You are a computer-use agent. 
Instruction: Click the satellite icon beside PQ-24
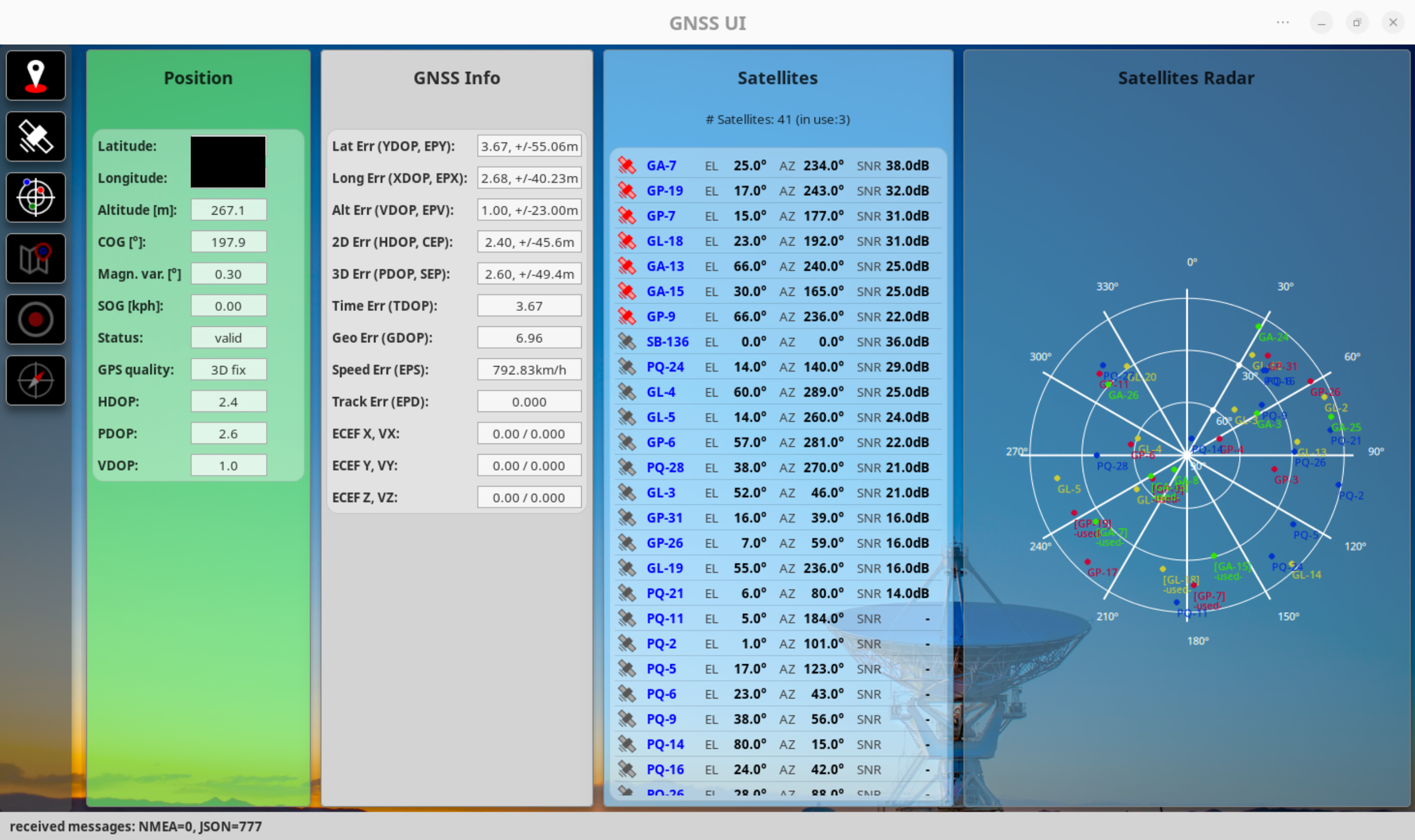(626, 367)
